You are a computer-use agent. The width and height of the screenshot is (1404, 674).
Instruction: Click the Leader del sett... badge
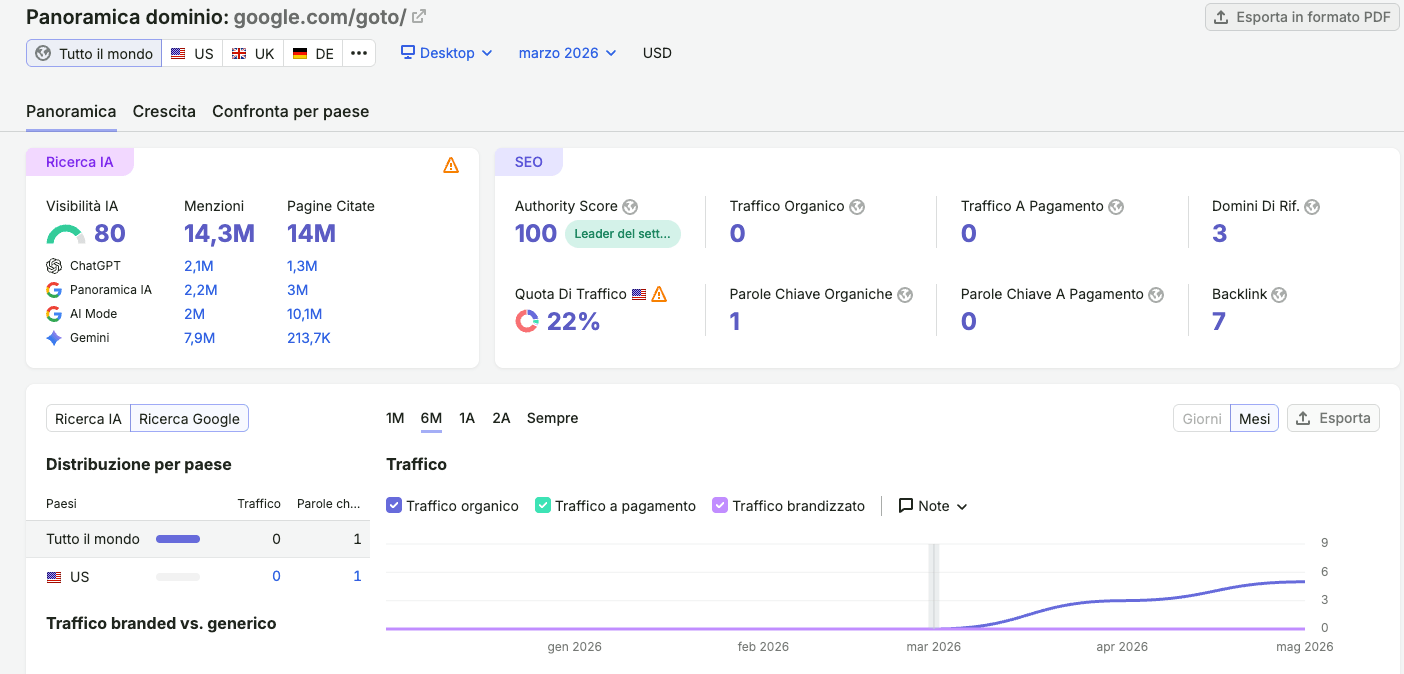pos(623,234)
